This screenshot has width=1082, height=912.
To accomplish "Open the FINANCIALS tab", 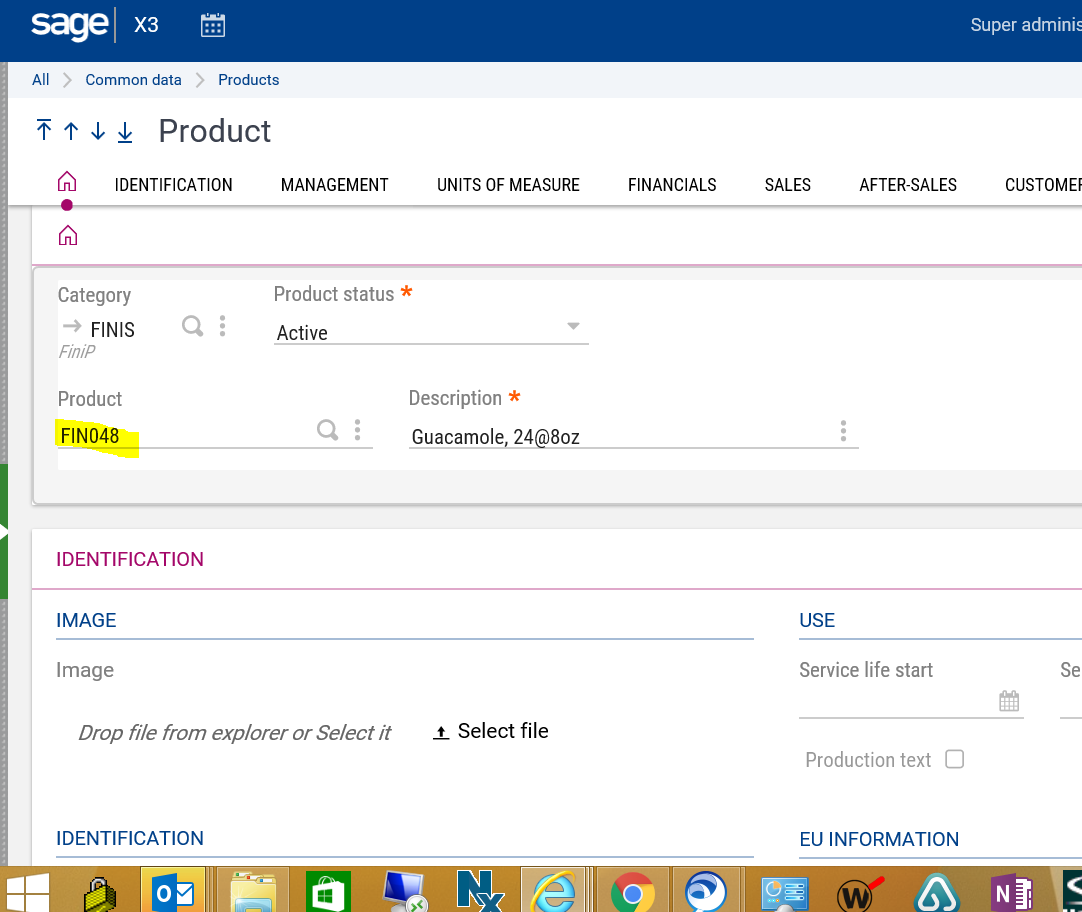I will [672, 185].
